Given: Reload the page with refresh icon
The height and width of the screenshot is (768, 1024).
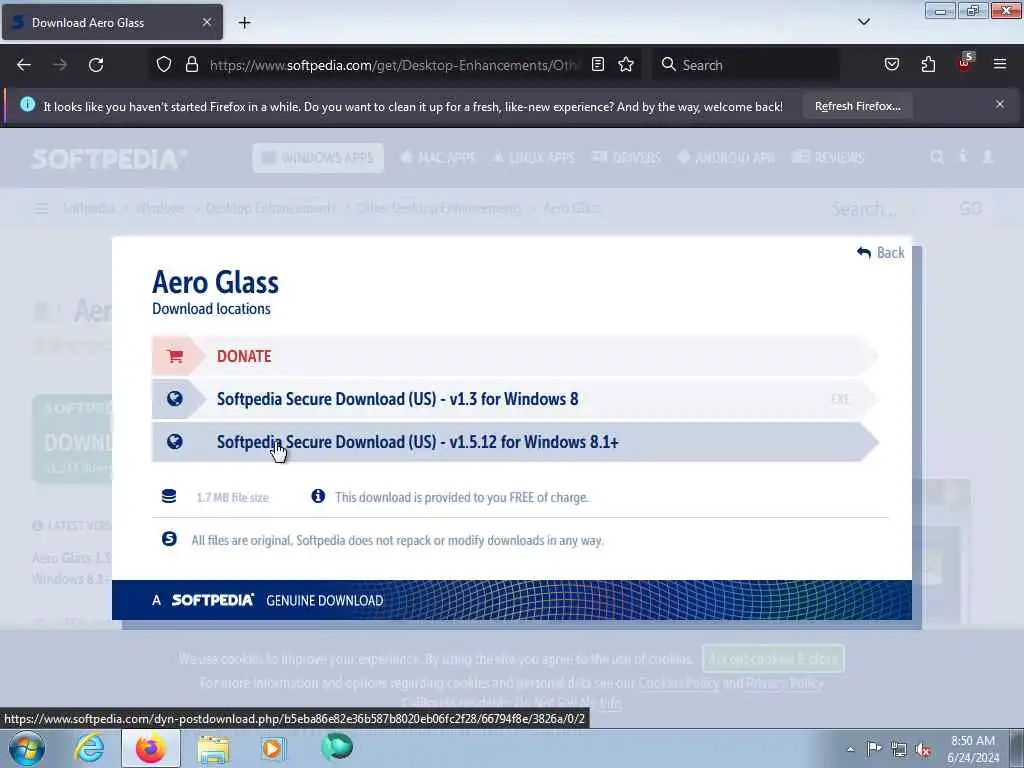Looking at the screenshot, I should click(x=96, y=65).
